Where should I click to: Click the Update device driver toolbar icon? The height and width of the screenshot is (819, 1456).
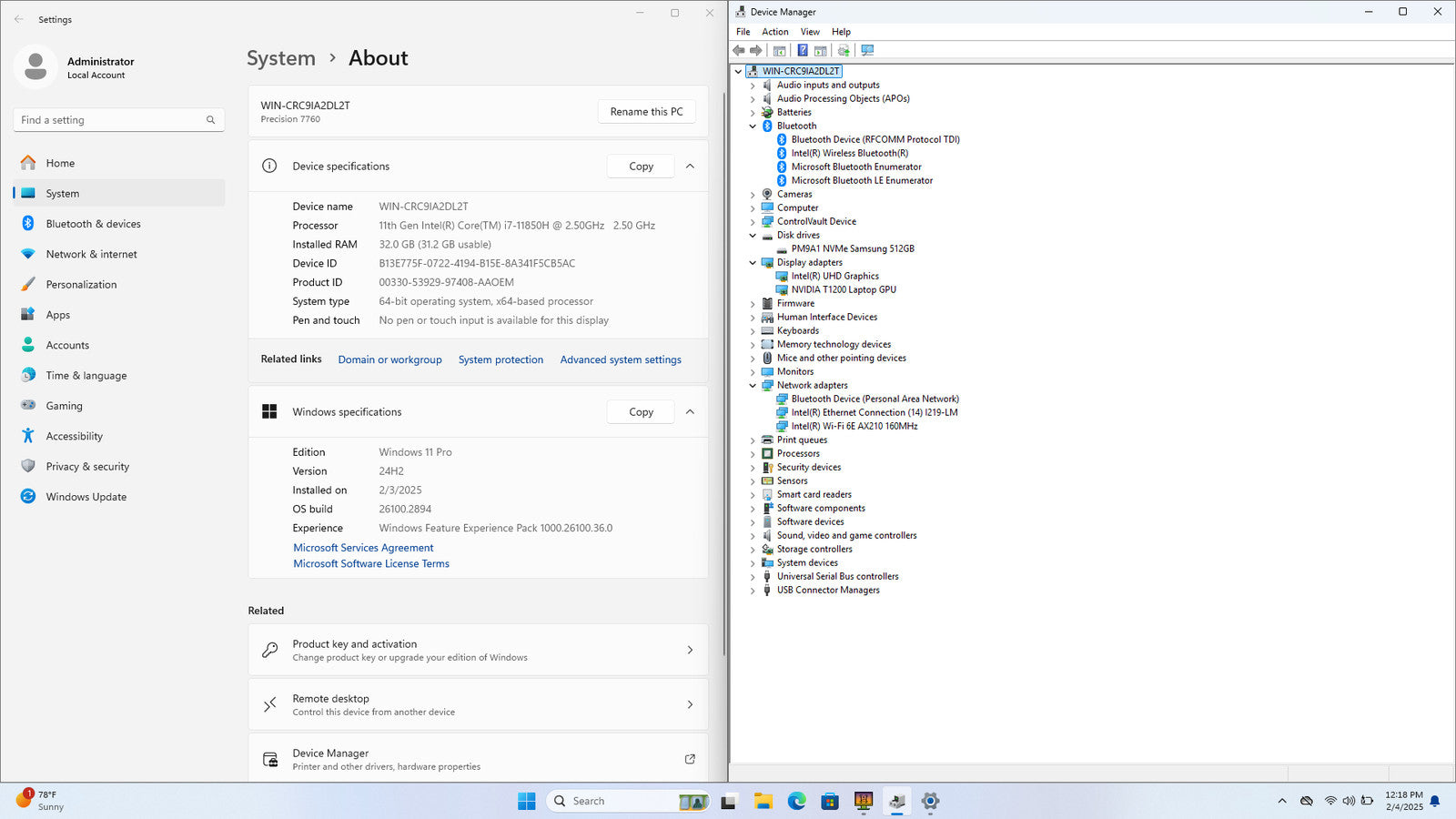(844, 51)
